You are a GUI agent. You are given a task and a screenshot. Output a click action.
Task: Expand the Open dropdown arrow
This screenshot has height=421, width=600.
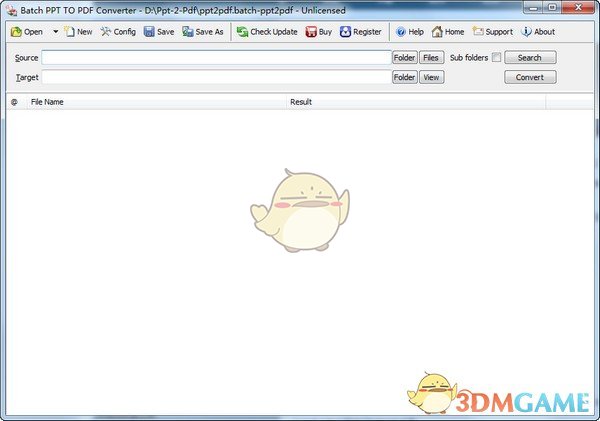pyautogui.click(x=55, y=32)
